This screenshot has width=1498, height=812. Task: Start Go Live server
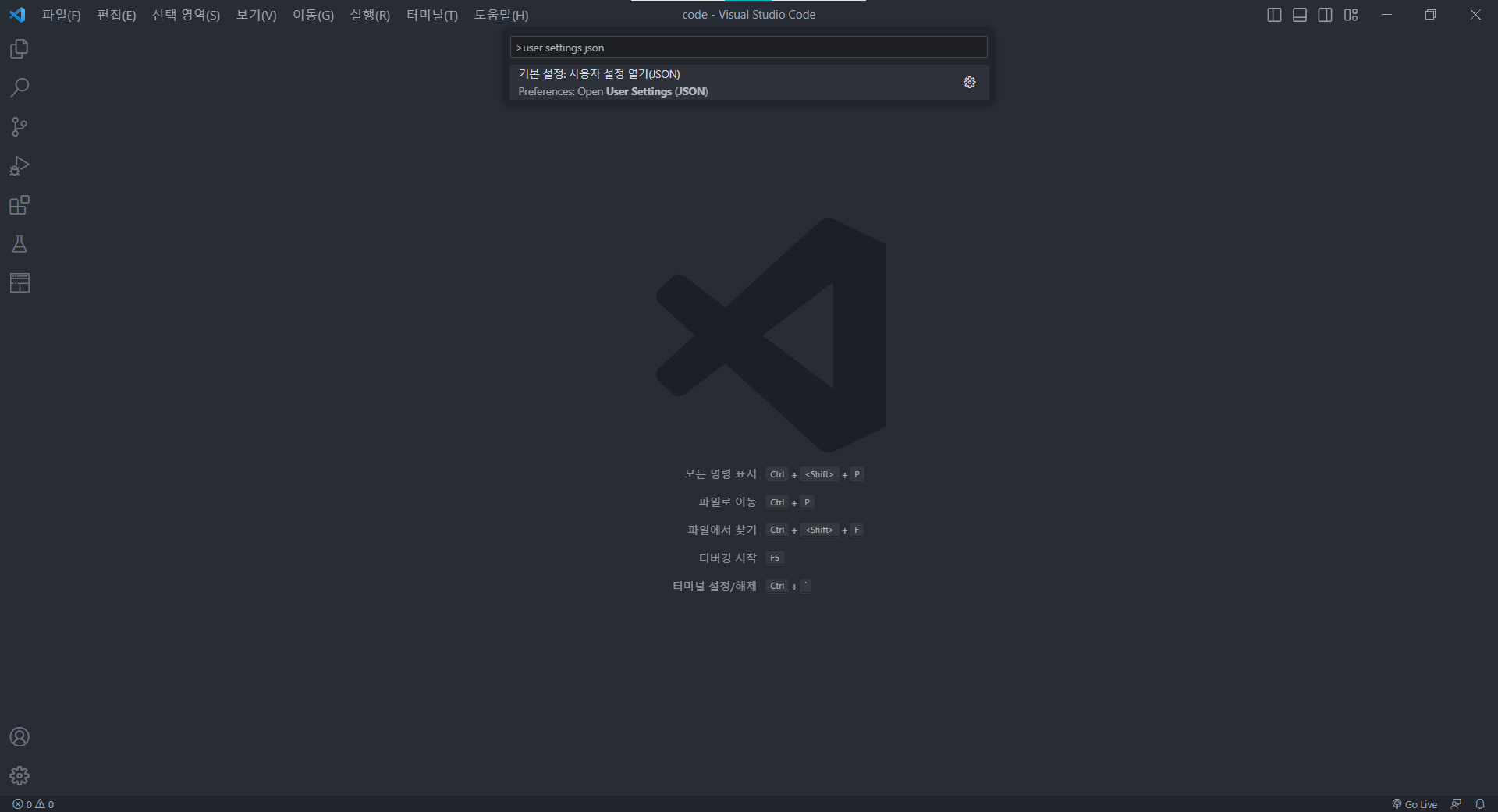[x=1415, y=804]
